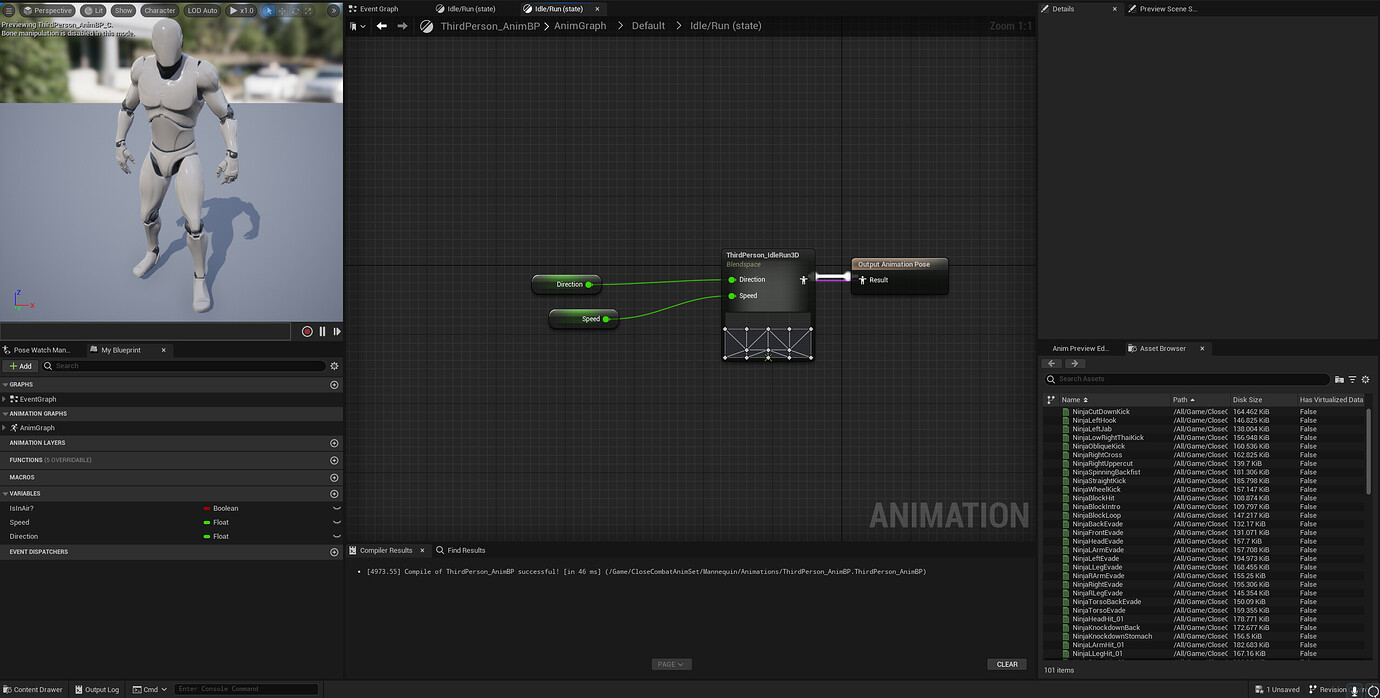The height and width of the screenshot is (698, 1380).
Task: Switch to the Preview Scene Settings tab
Action: (x=1163, y=9)
